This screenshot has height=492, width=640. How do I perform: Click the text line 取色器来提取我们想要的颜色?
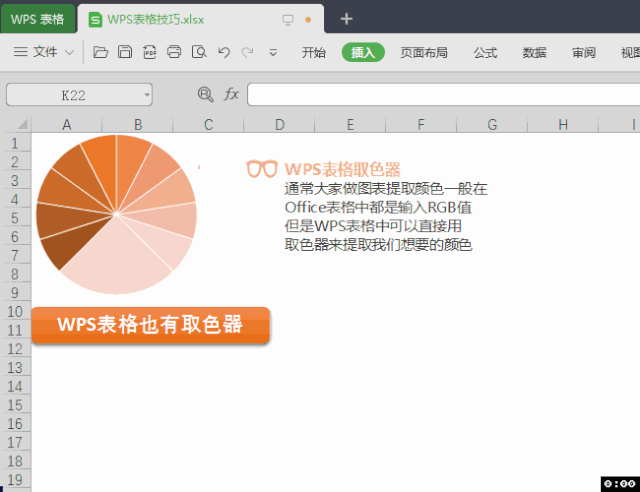pyautogui.click(x=378, y=245)
